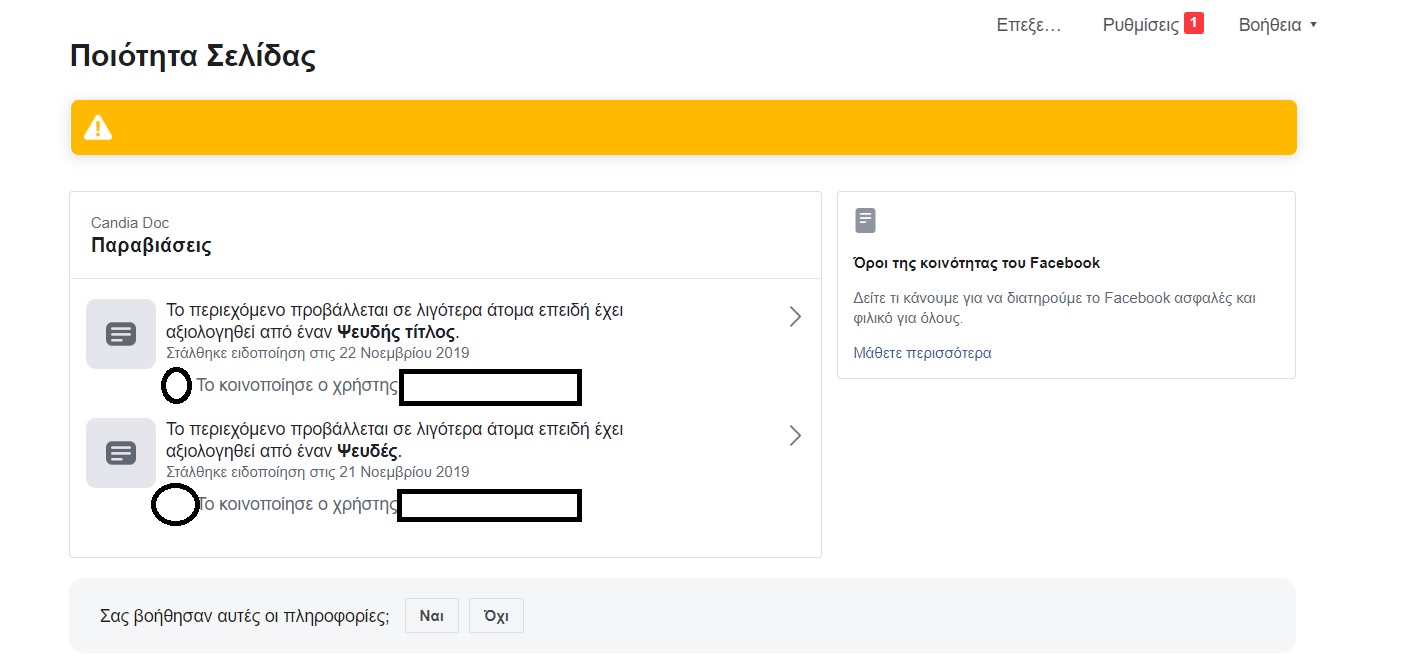
Task: Follow the 'Μάθετε περισσότερα' link
Action: pos(922,353)
